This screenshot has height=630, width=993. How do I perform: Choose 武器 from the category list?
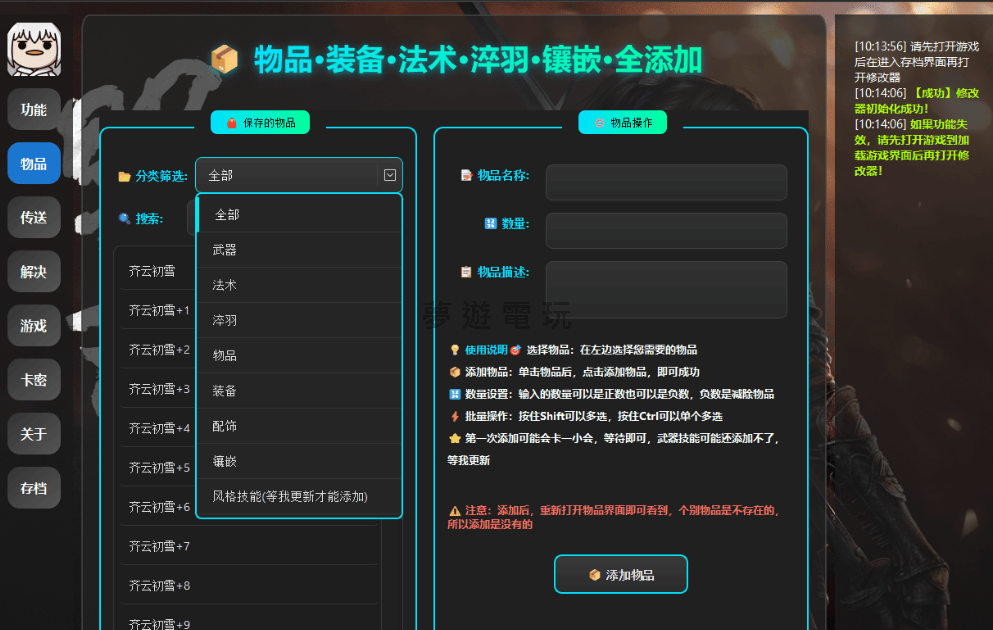pyautogui.click(x=300, y=250)
